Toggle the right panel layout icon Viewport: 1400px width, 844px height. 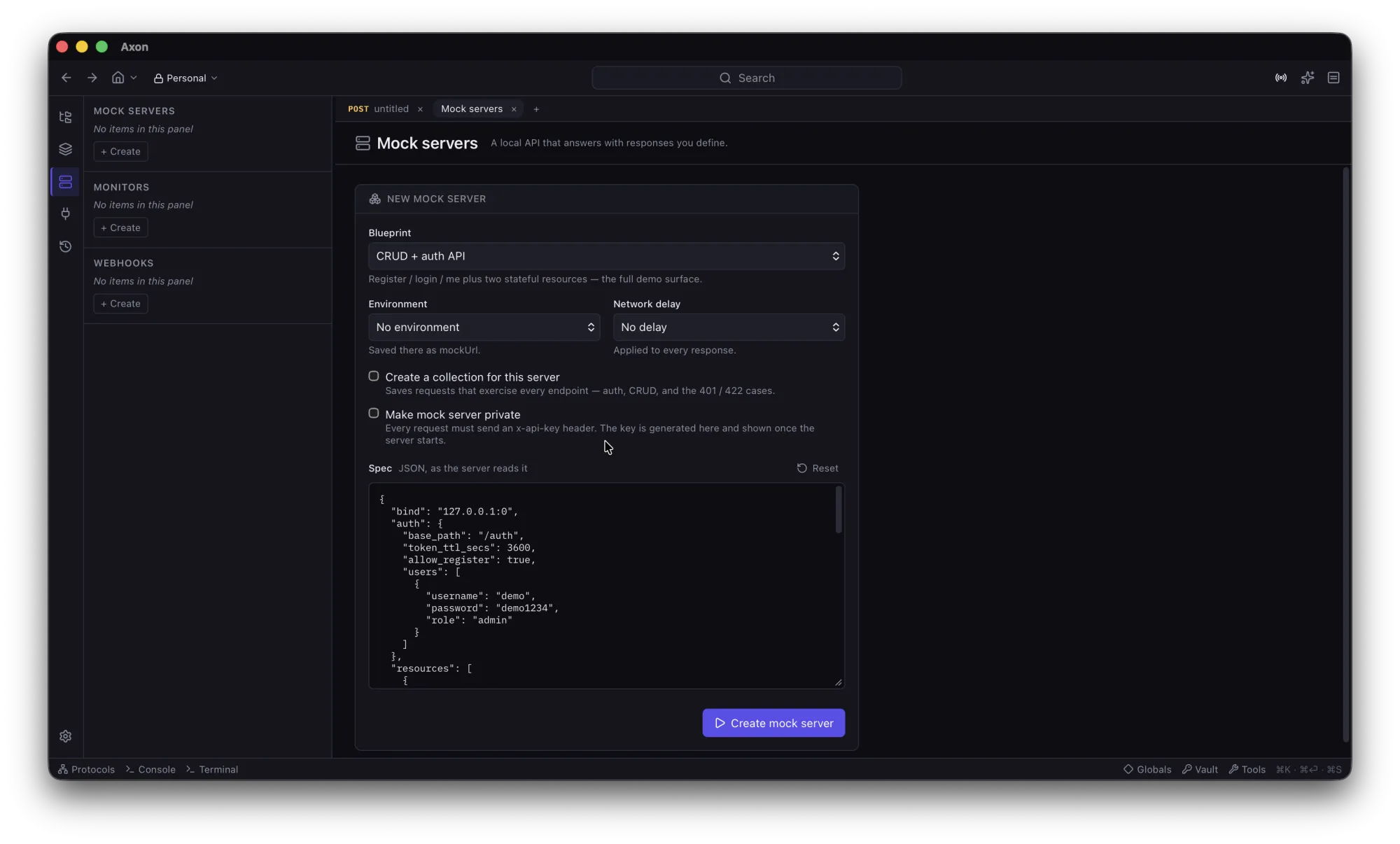(1333, 78)
